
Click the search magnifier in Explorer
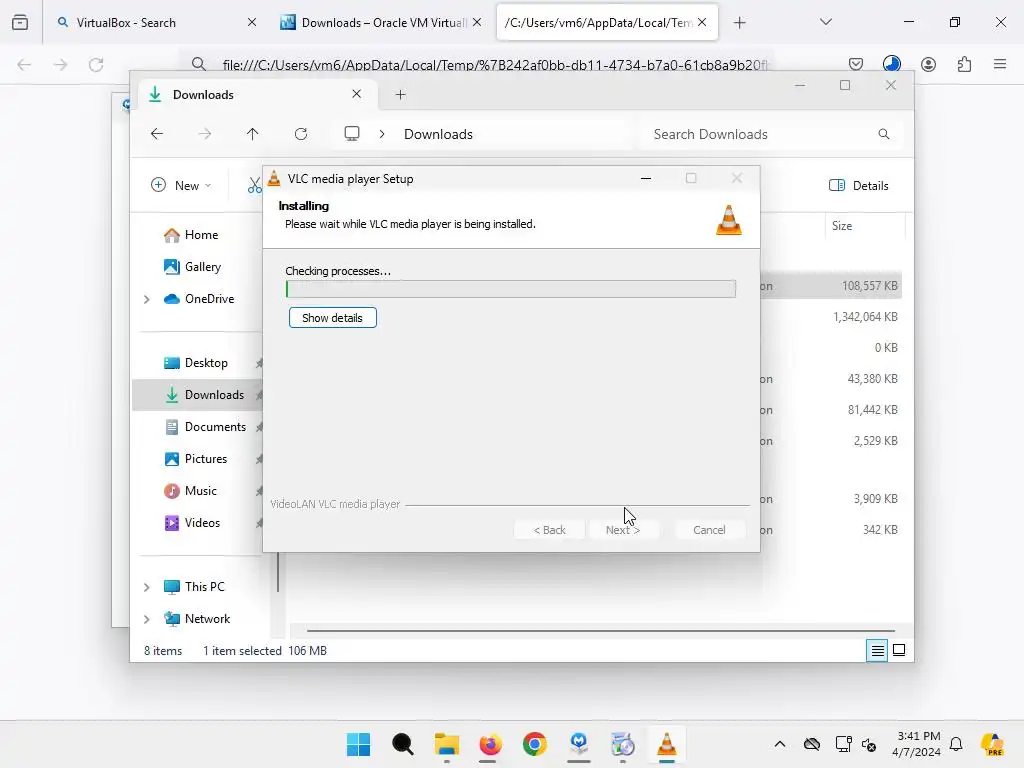pos(884,134)
